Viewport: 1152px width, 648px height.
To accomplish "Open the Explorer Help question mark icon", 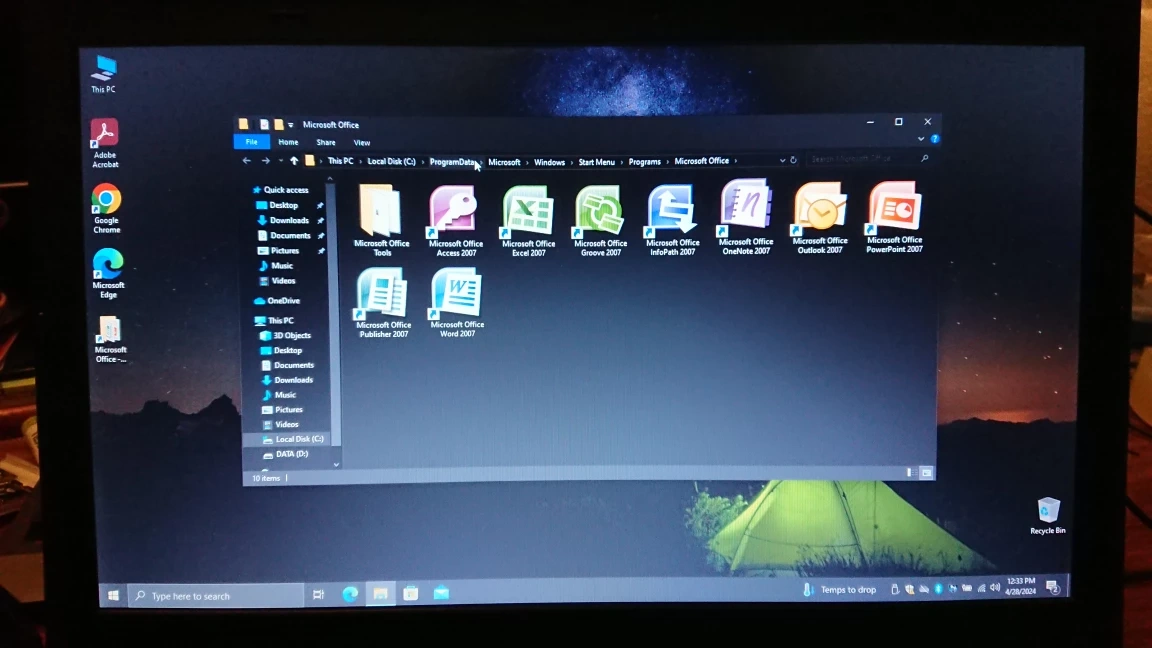I will [935, 139].
